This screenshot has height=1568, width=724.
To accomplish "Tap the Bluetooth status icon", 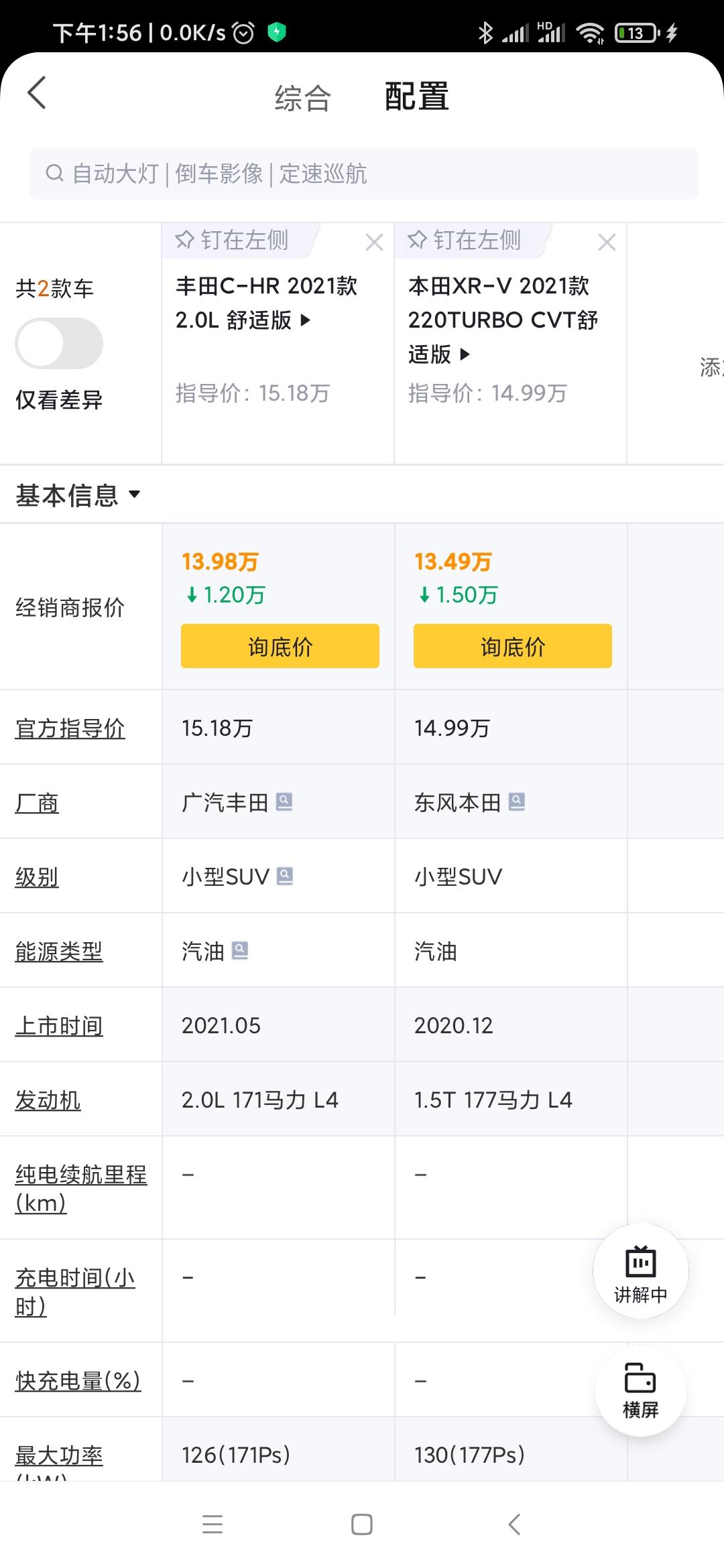I will 485,33.
